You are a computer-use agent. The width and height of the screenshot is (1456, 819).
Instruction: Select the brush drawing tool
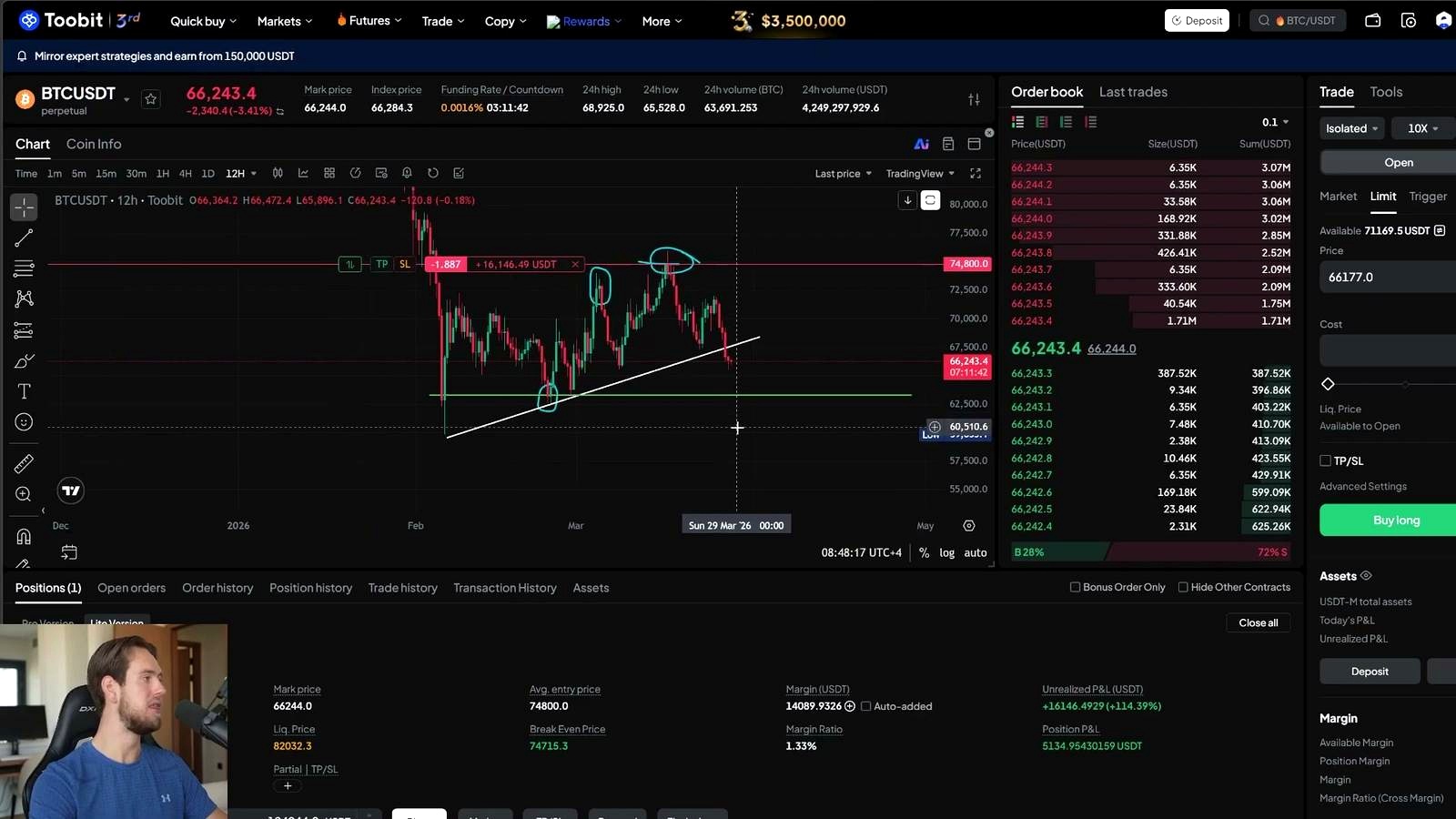(x=24, y=361)
